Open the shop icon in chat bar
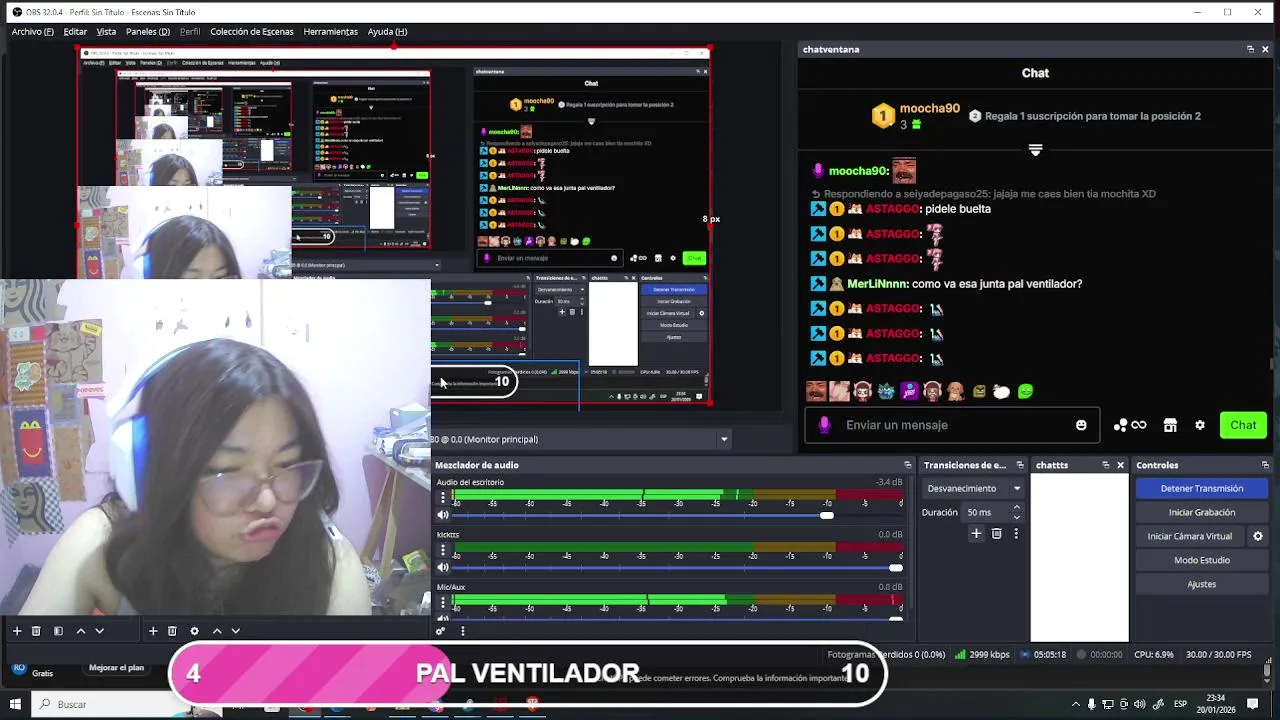 pyautogui.click(x=1170, y=425)
